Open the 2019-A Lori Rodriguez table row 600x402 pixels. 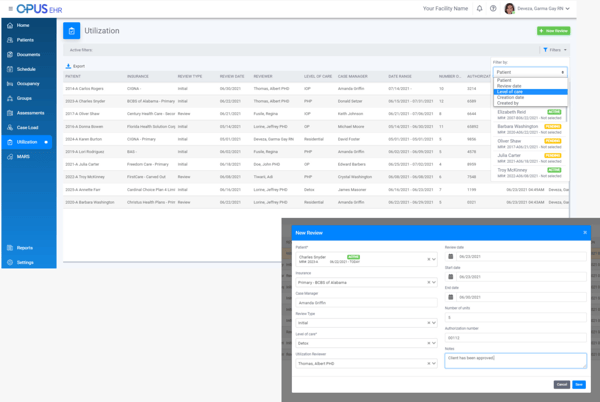click(277, 152)
